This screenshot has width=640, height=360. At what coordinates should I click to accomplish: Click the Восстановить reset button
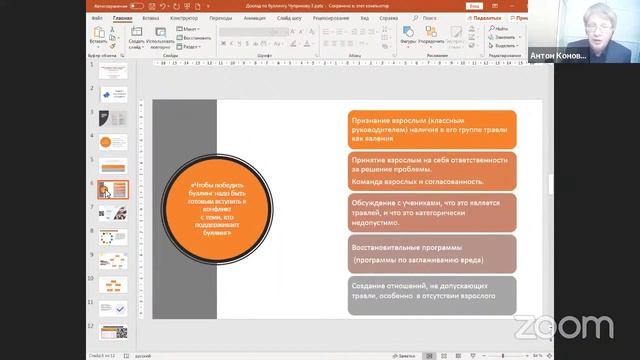tap(193, 38)
